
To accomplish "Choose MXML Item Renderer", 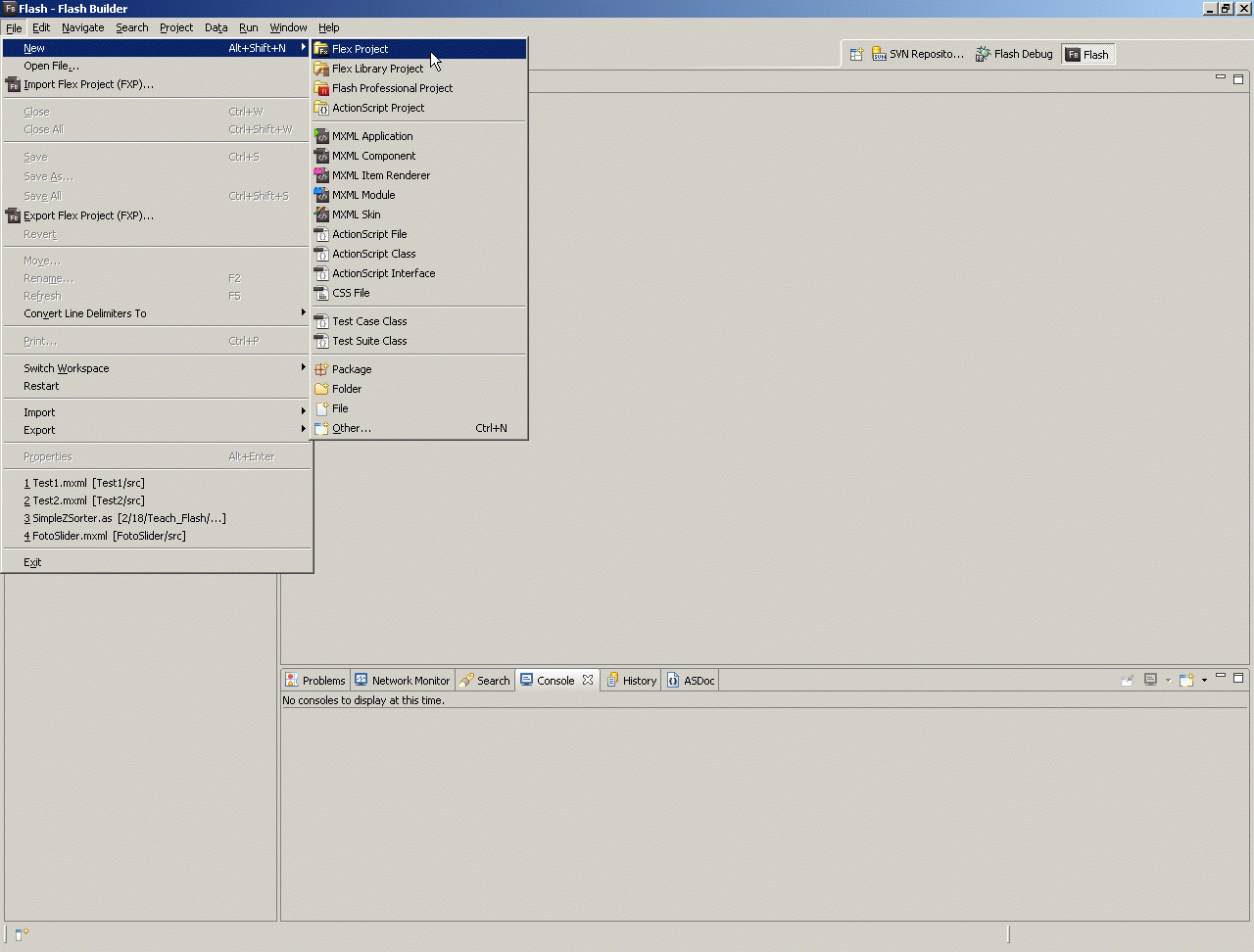I will pos(419,175).
